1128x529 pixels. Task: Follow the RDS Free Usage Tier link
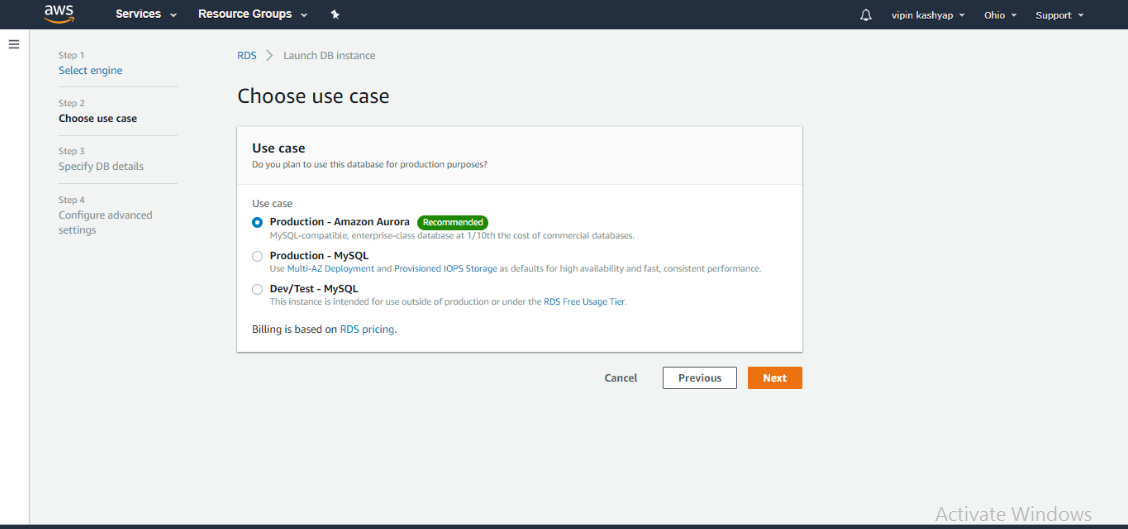tap(585, 302)
